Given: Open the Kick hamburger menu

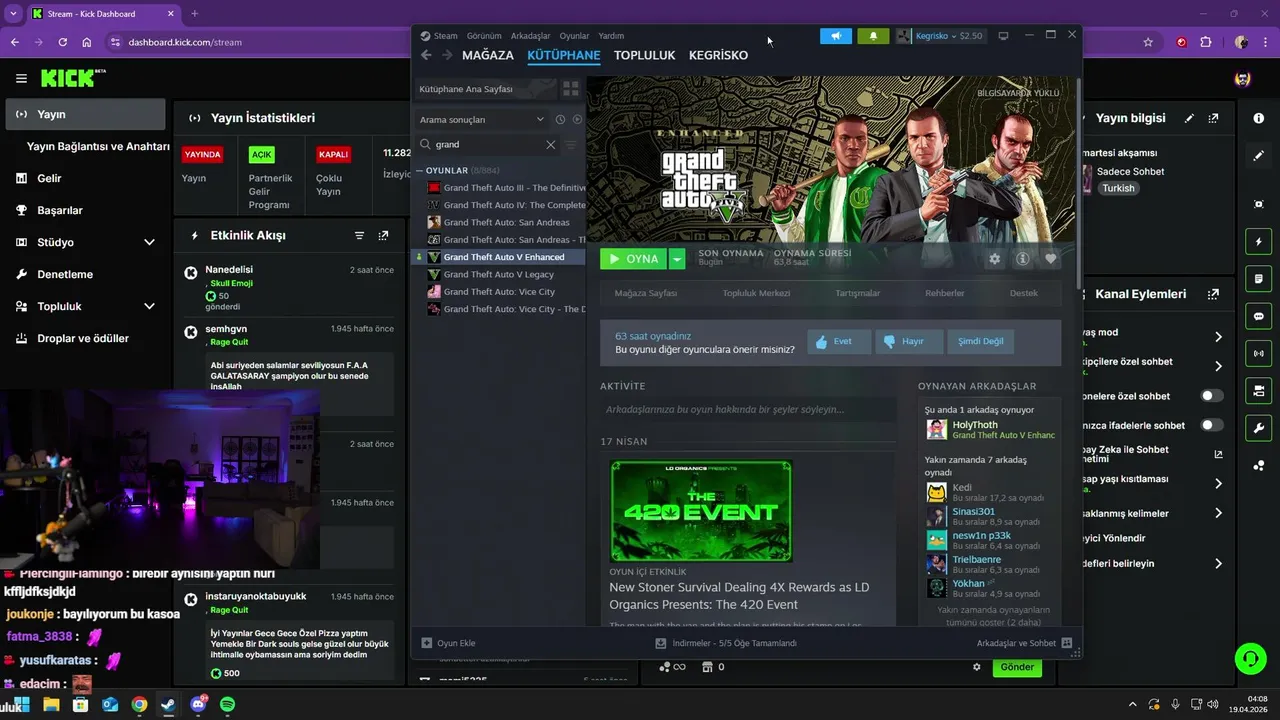Looking at the screenshot, I should [21, 78].
